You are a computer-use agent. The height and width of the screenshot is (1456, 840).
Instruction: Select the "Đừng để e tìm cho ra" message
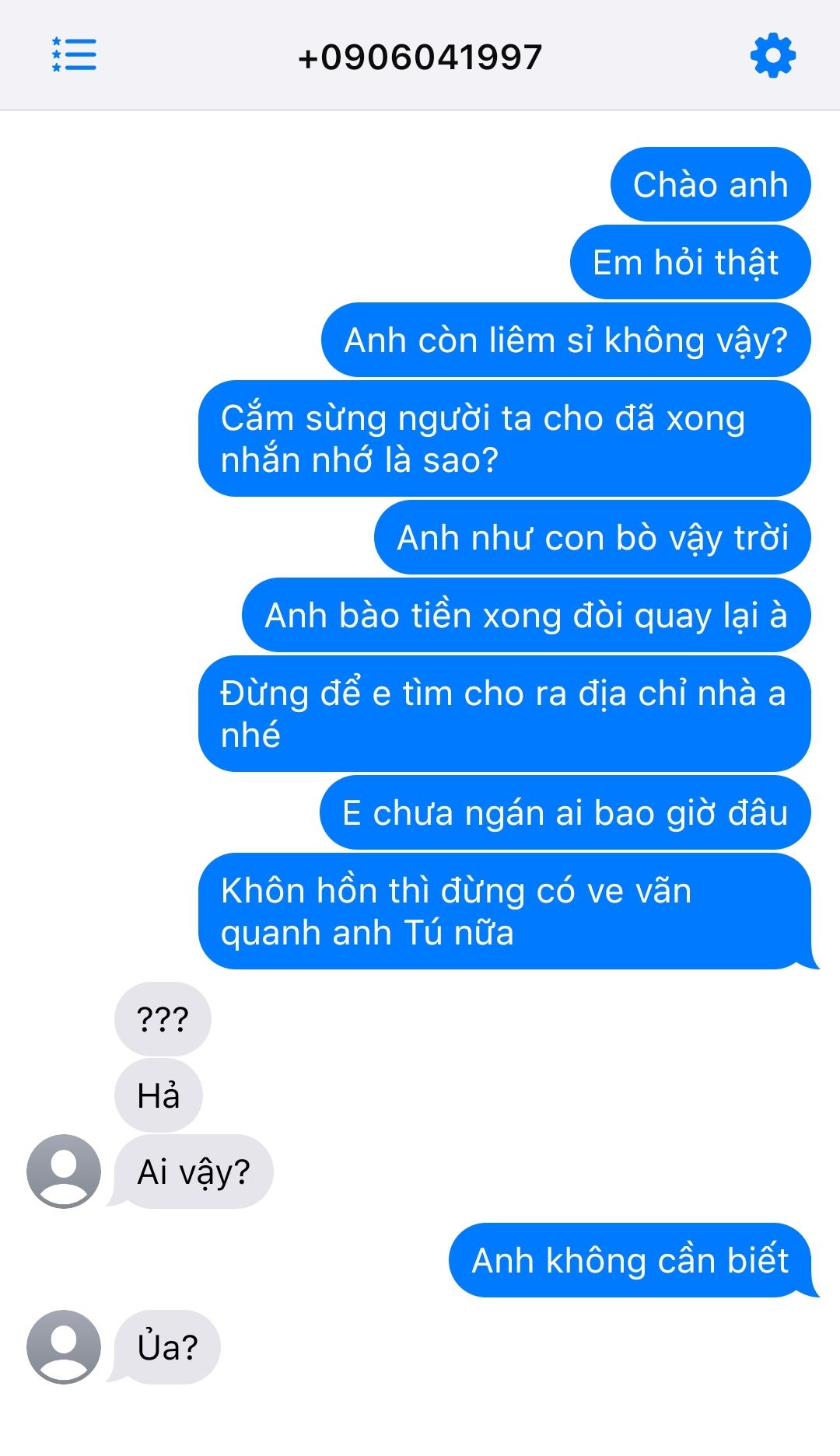pyautogui.click(x=505, y=714)
